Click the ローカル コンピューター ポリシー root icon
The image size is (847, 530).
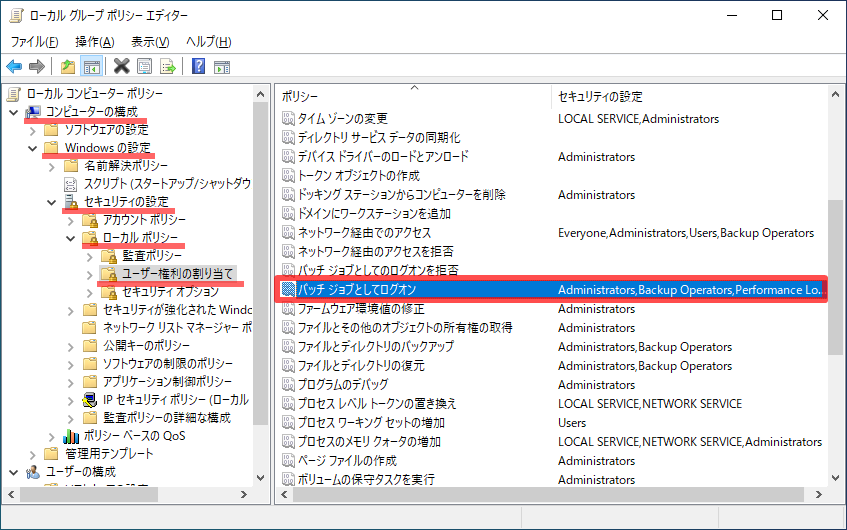point(14,94)
